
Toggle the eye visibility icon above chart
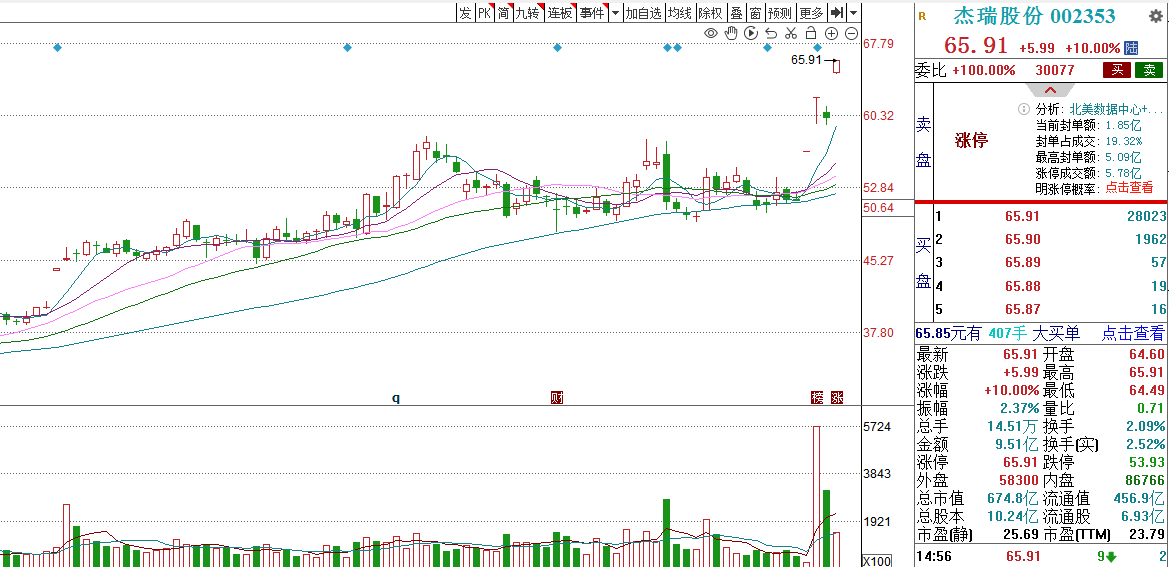711,33
